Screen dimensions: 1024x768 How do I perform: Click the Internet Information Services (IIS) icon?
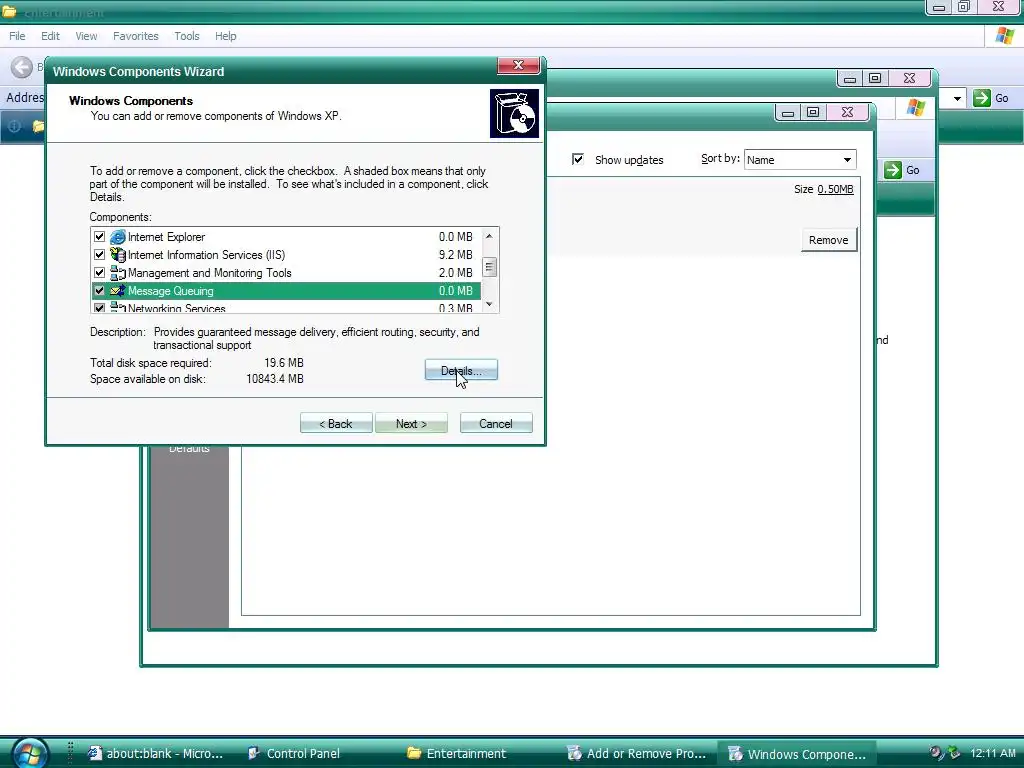click(x=118, y=255)
